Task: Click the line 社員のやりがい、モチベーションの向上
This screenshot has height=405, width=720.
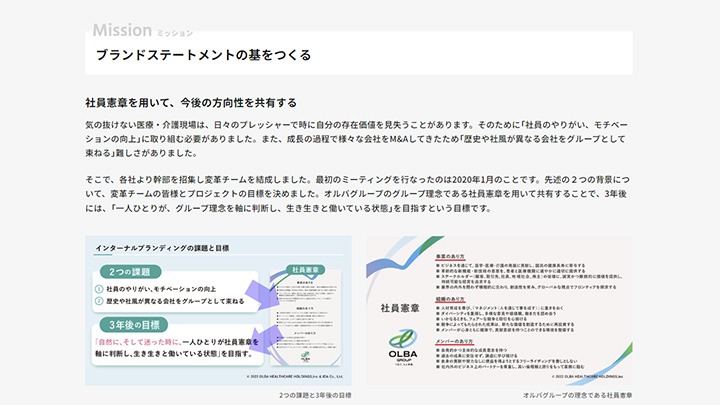Action: [x=161, y=289]
